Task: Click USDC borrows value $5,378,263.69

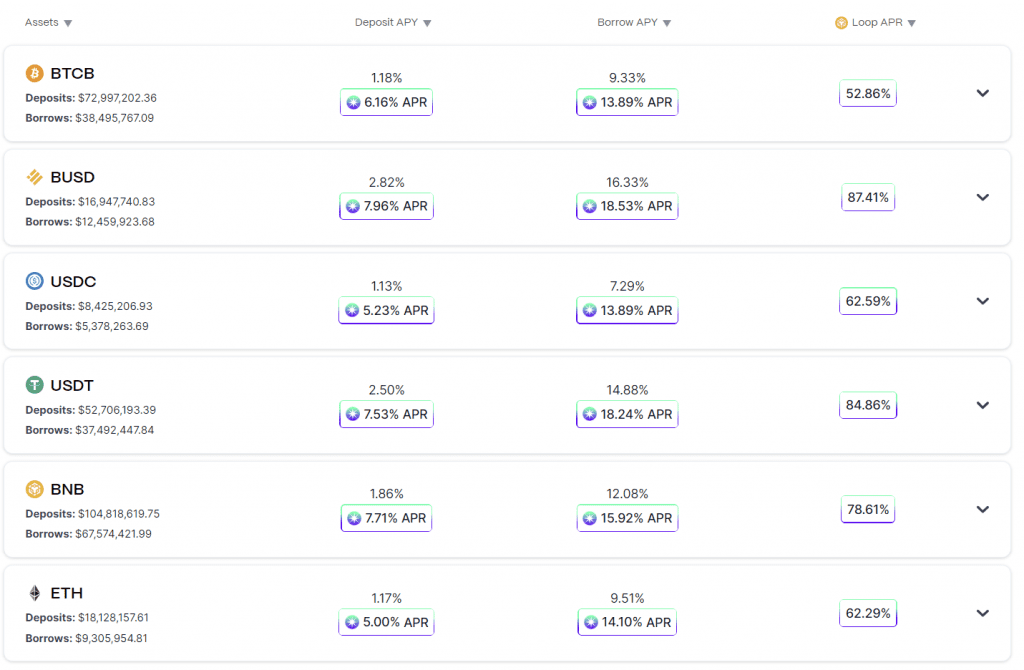Action: coord(112,327)
